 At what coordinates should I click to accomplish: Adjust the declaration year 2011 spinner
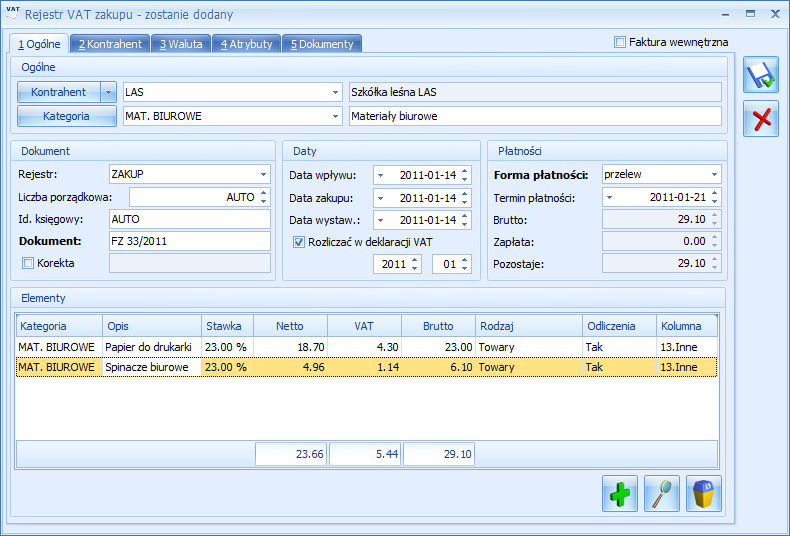point(414,264)
